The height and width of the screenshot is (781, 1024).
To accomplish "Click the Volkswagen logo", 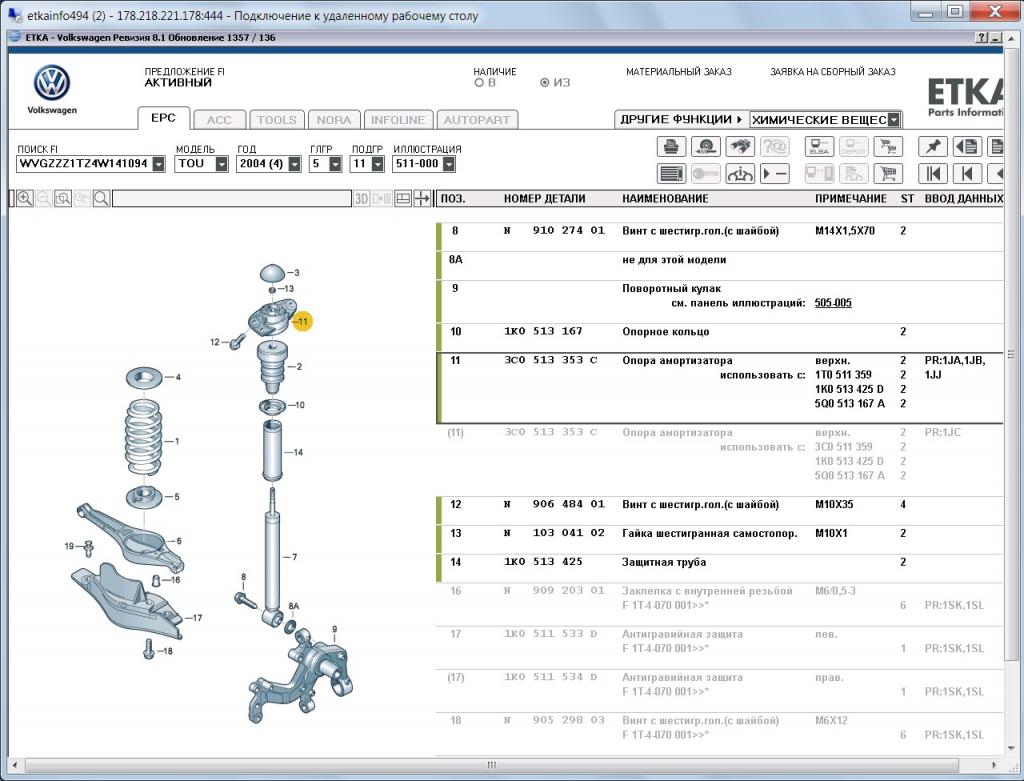I will (52, 83).
